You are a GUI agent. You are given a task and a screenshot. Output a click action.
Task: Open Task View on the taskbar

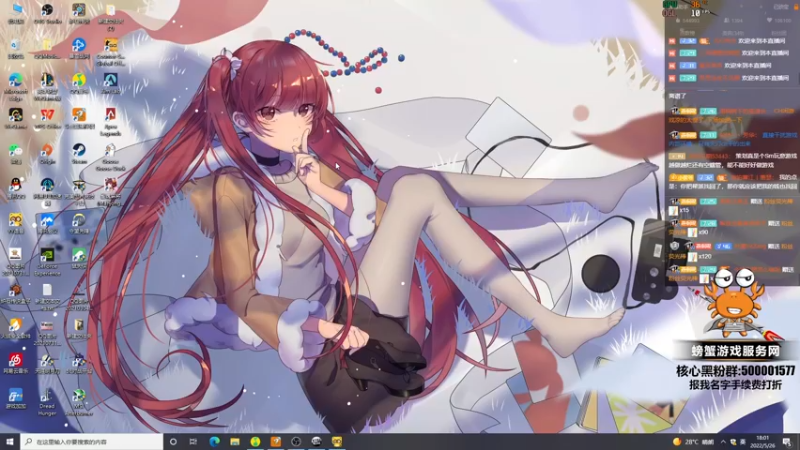point(193,441)
